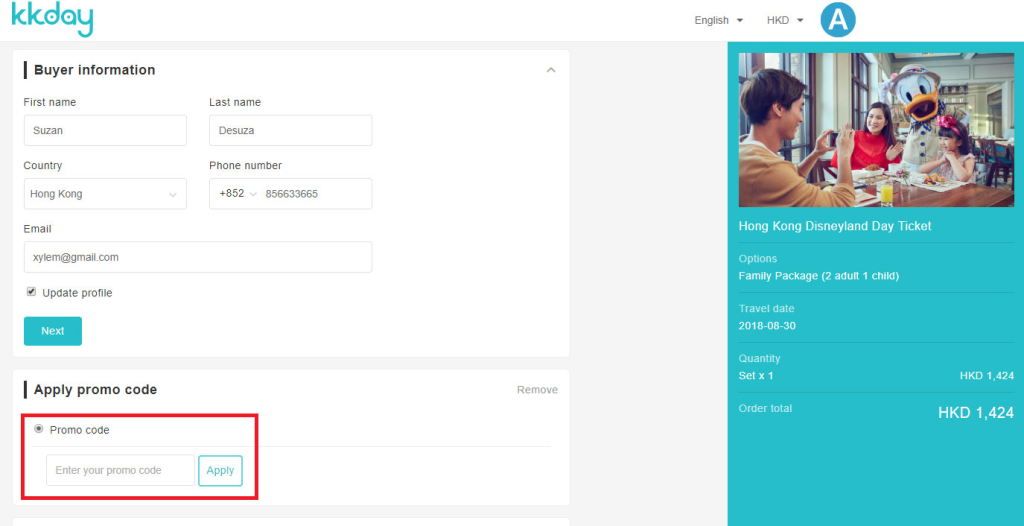Select the Apply promo code heading
Image resolution: width=1024 pixels, height=526 pixels.
point(95,390)
